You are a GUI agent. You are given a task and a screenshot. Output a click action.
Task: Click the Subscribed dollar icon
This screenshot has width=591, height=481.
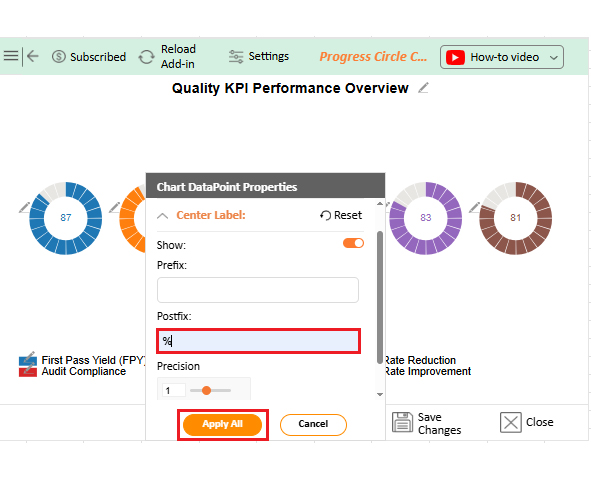click(59, 57)
